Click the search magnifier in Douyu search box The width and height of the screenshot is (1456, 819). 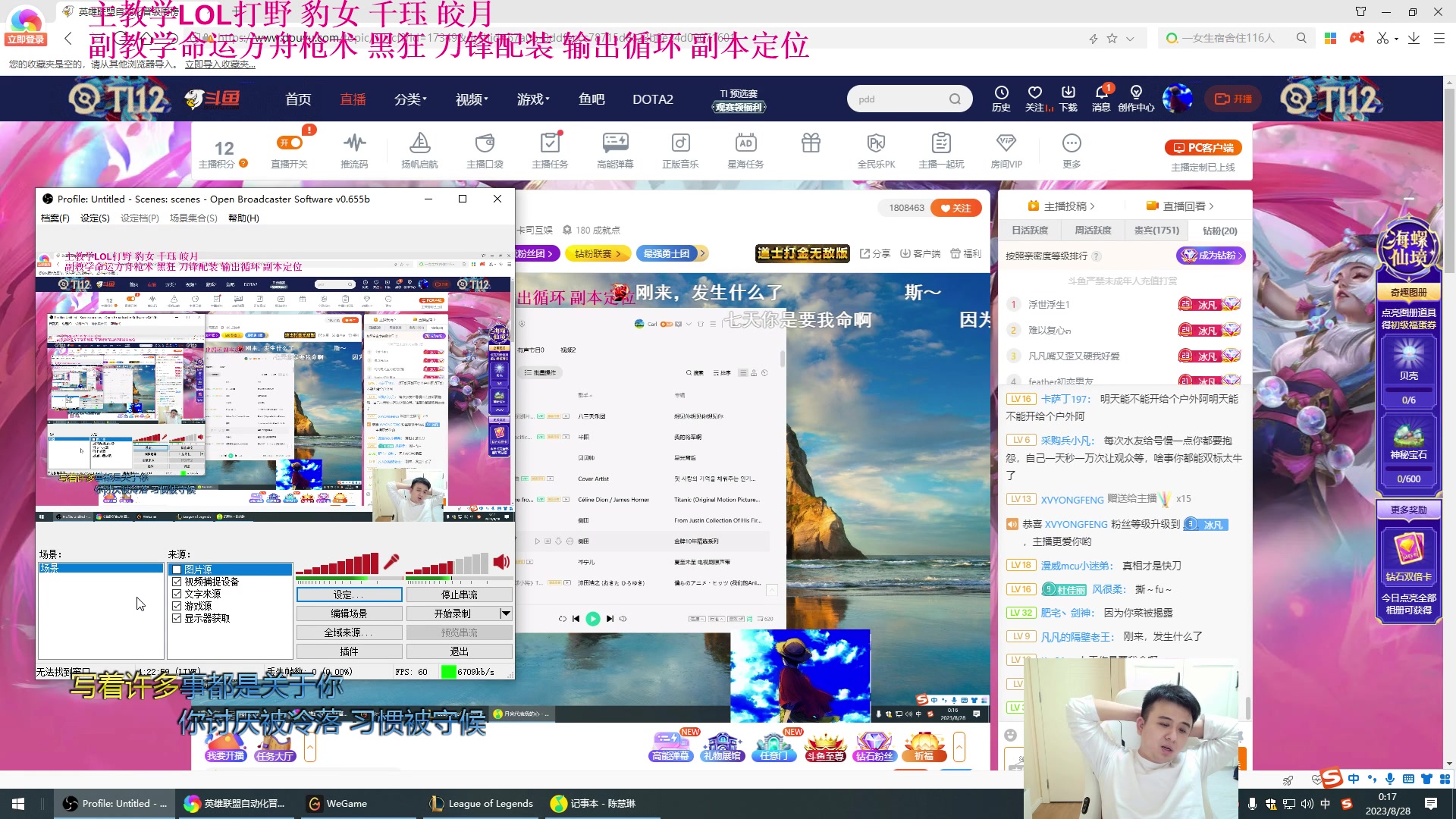coord(955,99)
